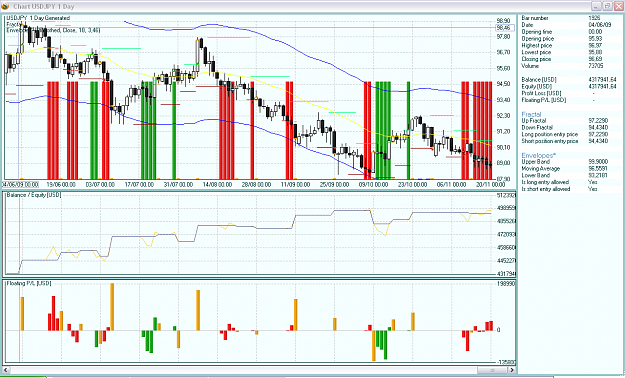625x378 pixels.
Task: Select Floating P/L [USD] label in info panel
Action: tap(544, 100)
